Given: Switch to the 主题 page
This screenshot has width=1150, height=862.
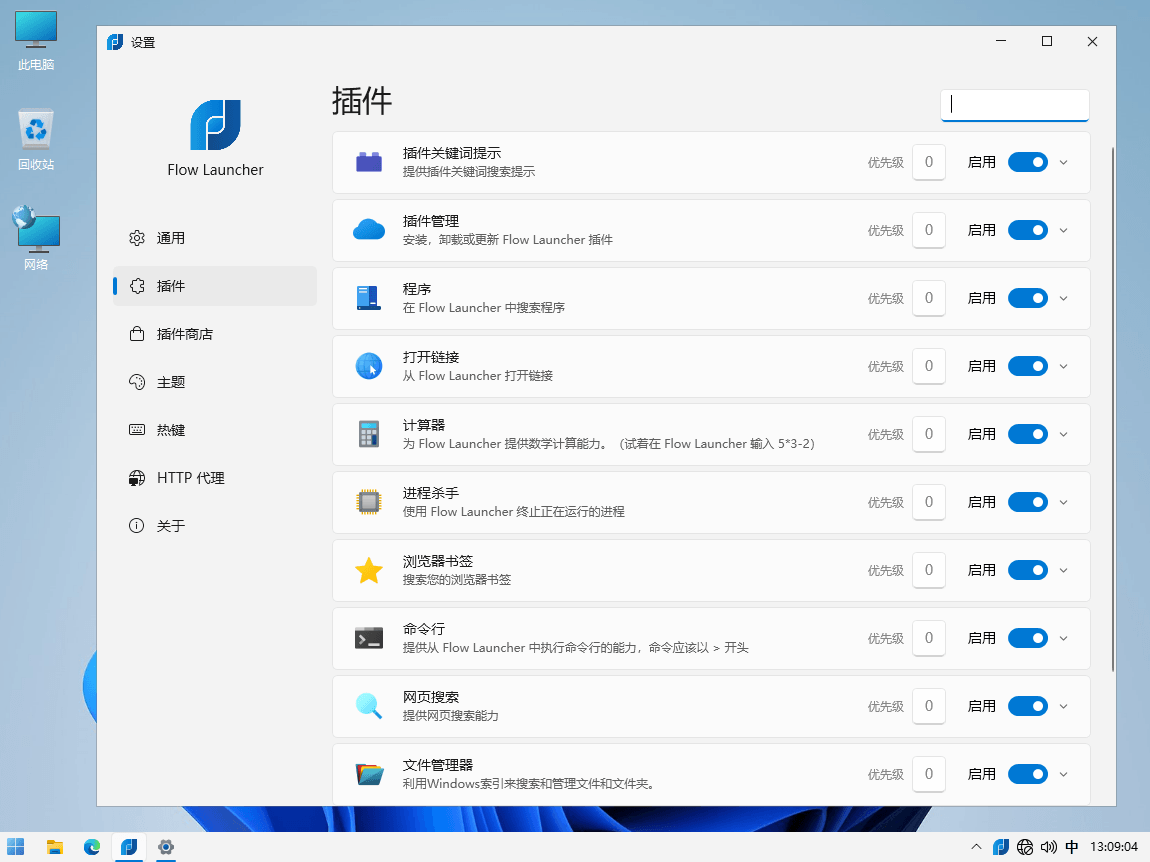Looking at the screenshot, I should (215, 382).
